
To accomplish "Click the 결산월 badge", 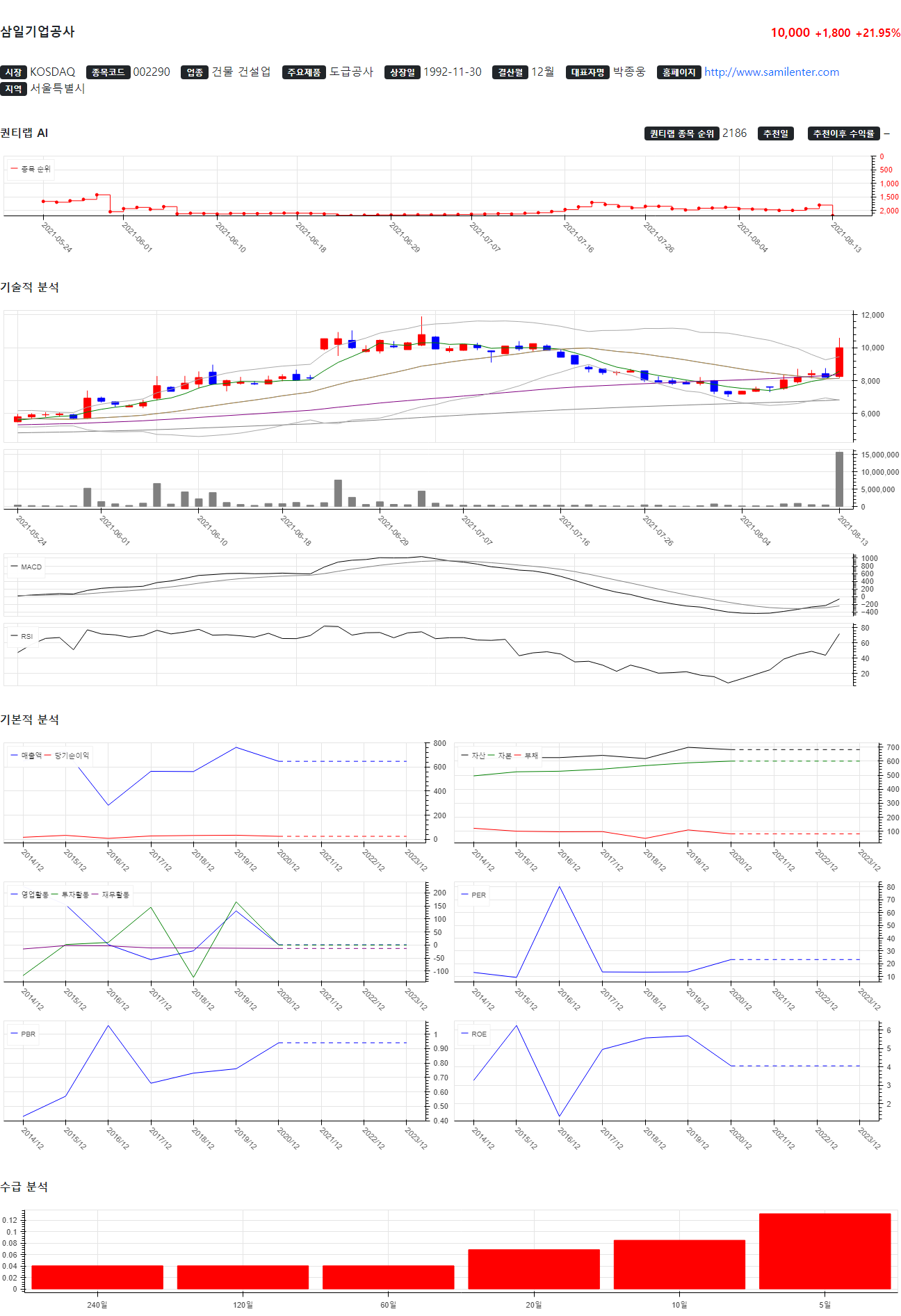I will 511,72.
